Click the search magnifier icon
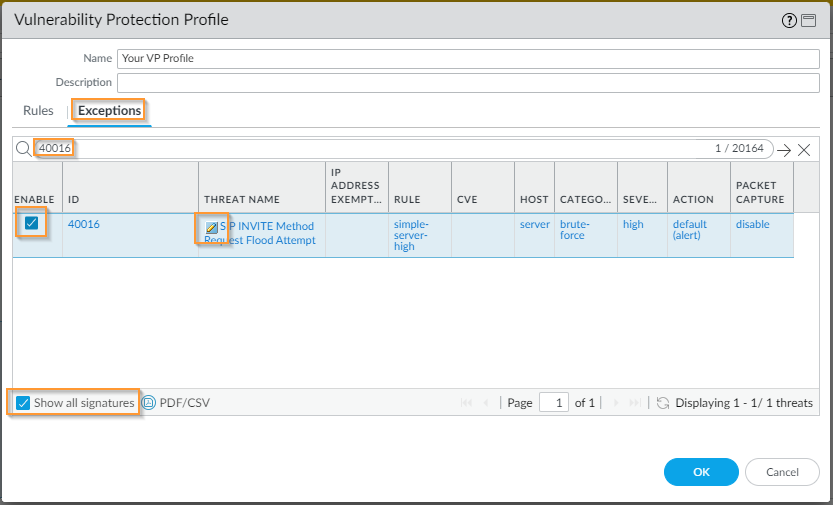This screenshot has height=505, width=833. (24, 149)
